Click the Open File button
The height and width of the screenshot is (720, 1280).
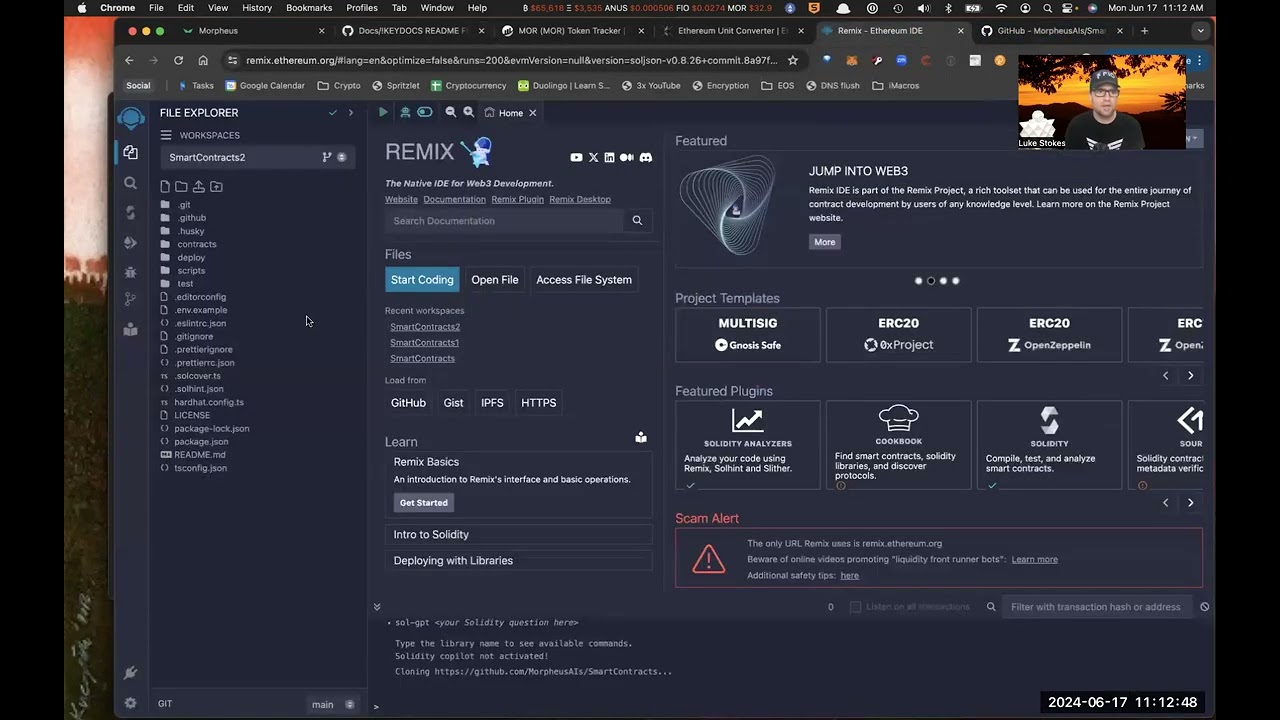tap(495, 280)
